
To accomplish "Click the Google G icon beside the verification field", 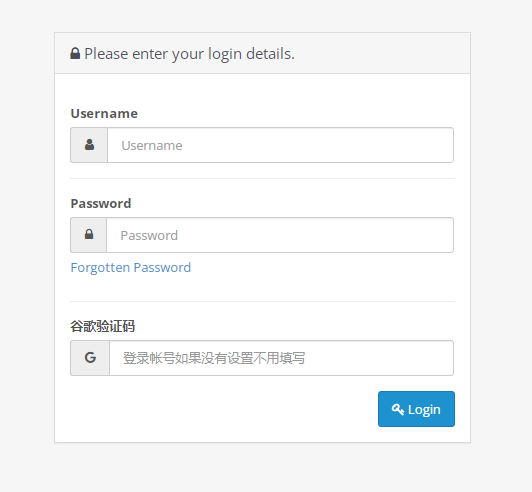I will coord(90,358).
